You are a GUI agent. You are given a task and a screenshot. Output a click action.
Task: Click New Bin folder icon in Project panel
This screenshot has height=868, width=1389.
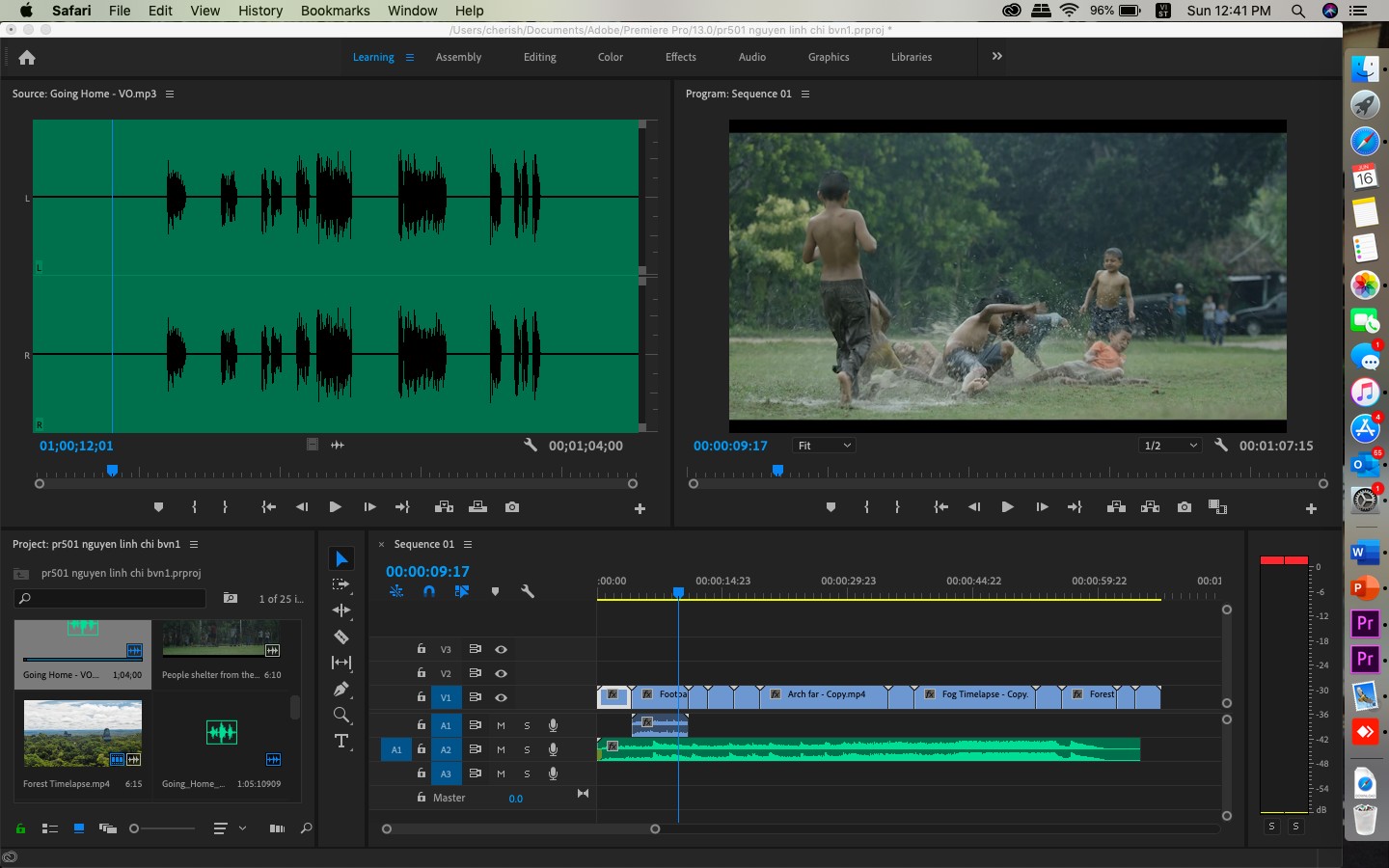pyautogui.click(x=231, y=598)
